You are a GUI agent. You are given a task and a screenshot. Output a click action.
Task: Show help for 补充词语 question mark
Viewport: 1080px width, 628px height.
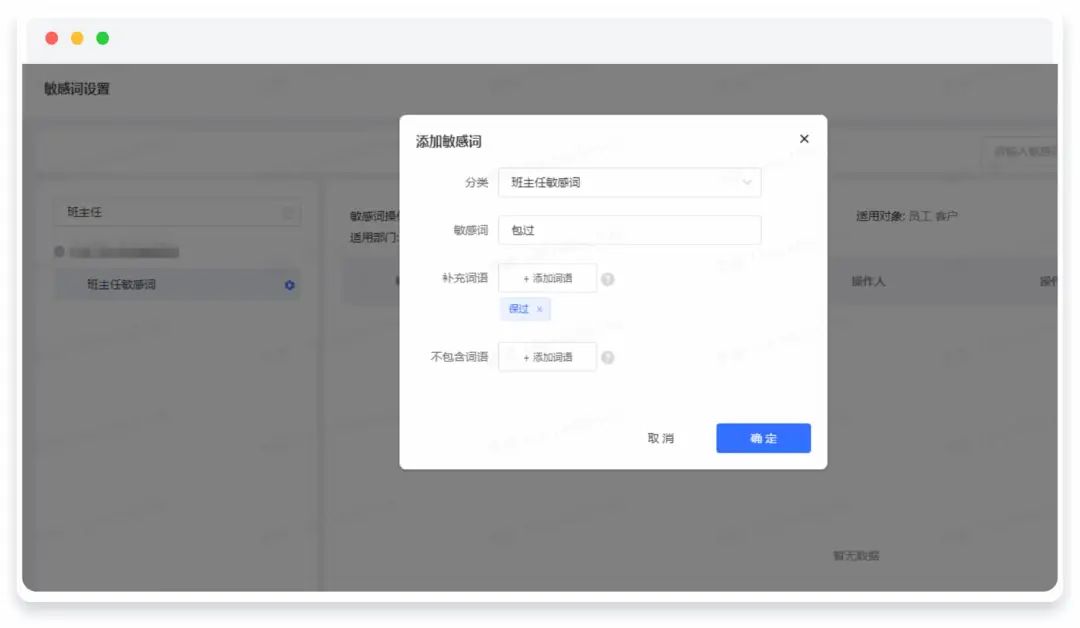607,279
